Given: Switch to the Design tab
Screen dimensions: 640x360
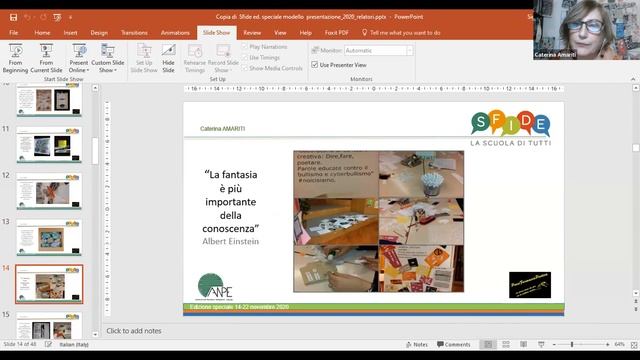Looking at the screenshot, I should pyautogui.click(x=99, y=33).
